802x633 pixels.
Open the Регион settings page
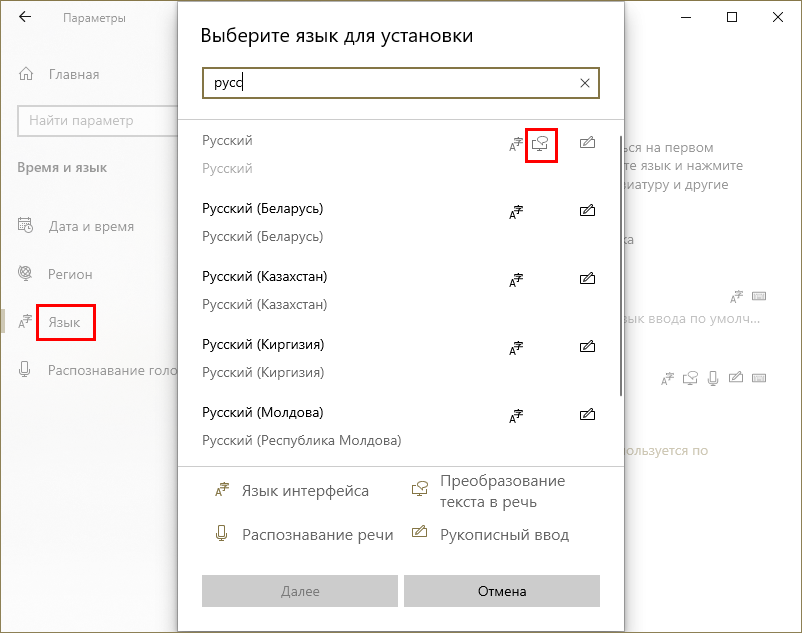(70, 274)
